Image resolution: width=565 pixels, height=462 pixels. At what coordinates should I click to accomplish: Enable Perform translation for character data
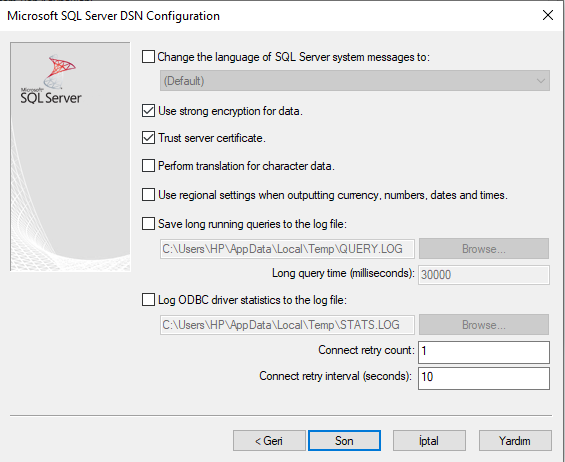[x=148, y=166]
